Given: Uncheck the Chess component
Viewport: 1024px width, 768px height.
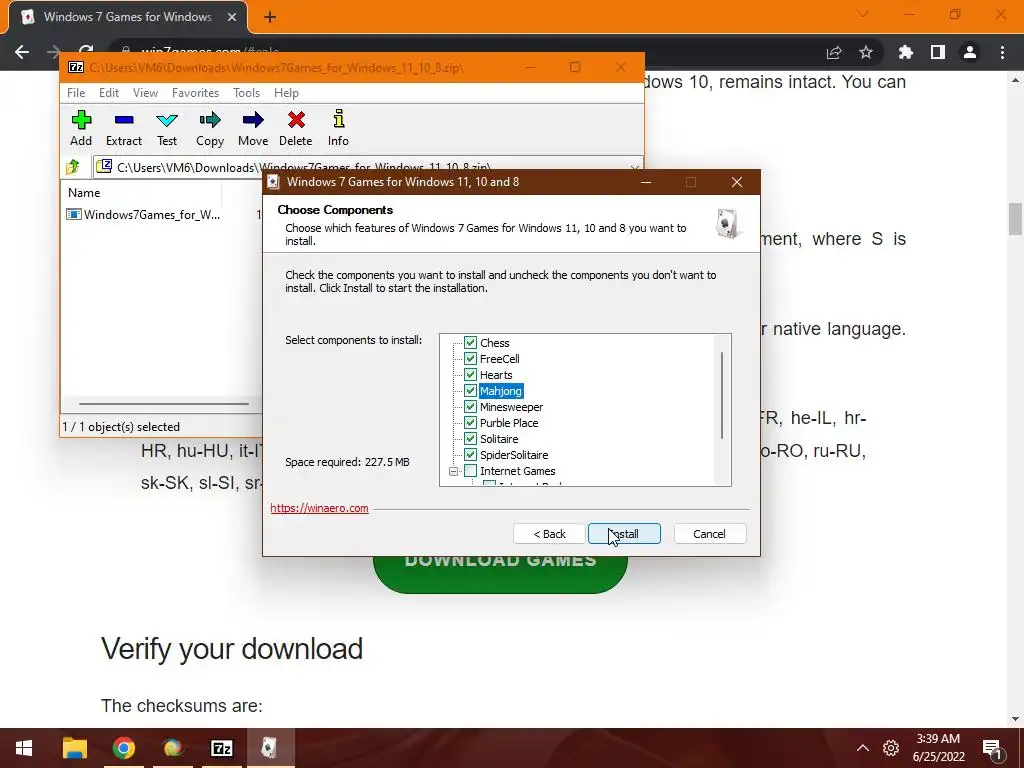Looking at the screenshot, I should pos(470,342).
